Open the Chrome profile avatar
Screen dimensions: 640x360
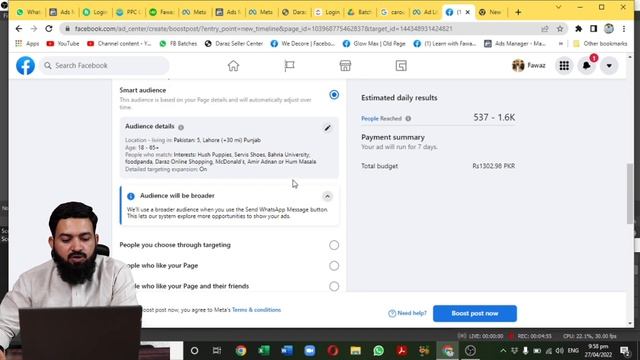tap(609, 29)
